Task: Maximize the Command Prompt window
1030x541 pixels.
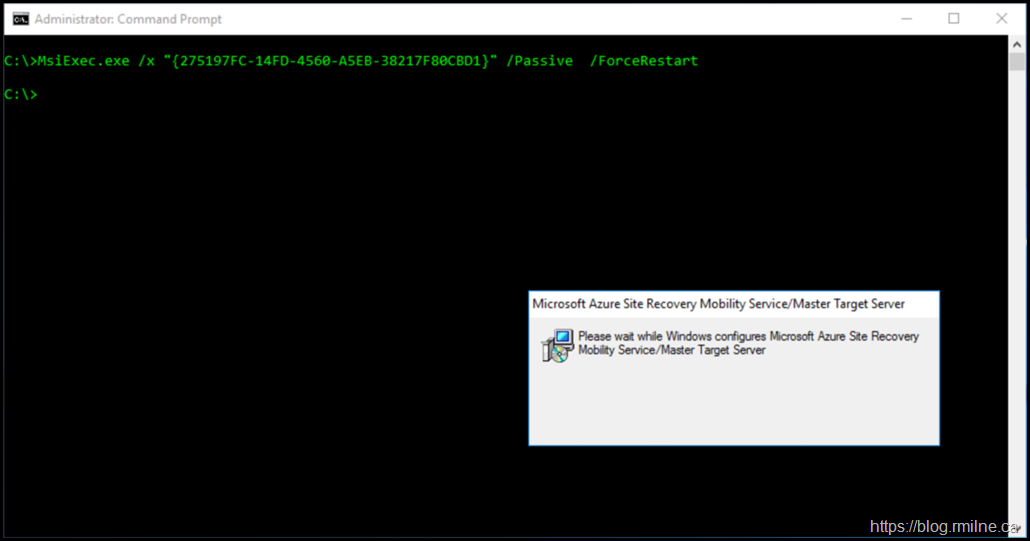Action: click(954, 19)
